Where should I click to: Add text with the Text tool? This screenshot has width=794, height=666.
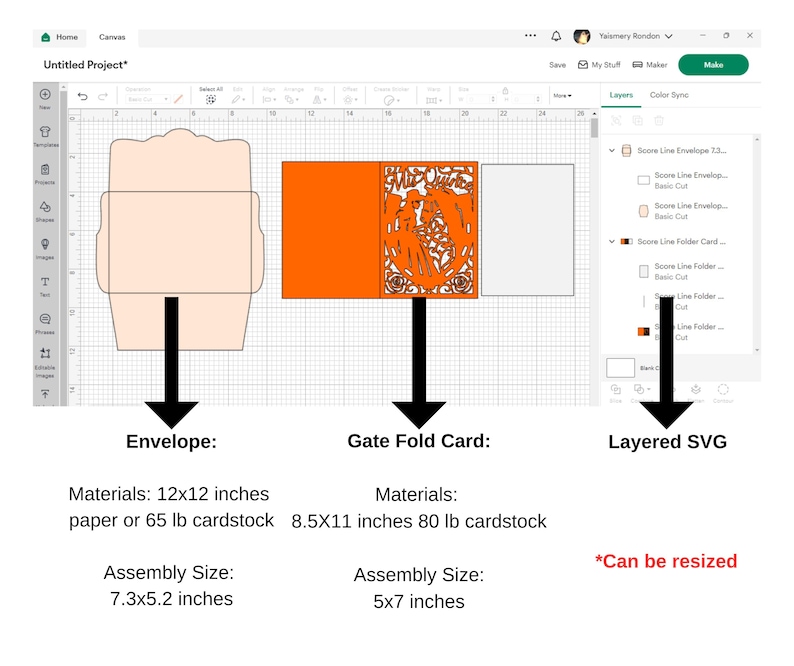45,286
